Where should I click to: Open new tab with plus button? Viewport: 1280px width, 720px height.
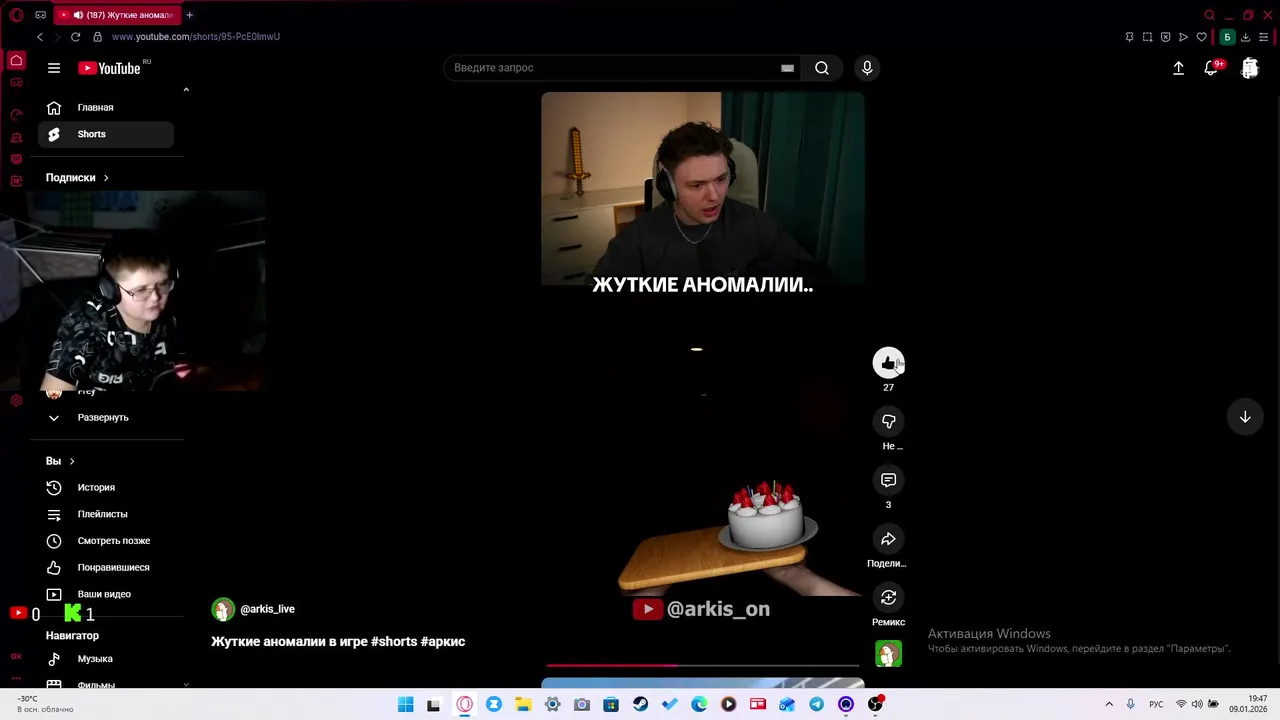pos(189,15)
